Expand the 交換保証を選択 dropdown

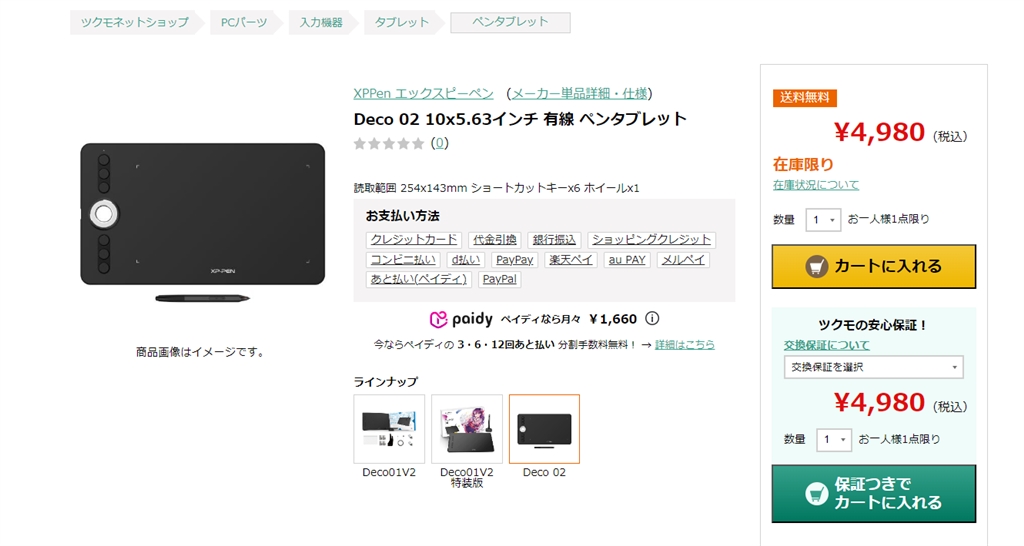[874, 367]
